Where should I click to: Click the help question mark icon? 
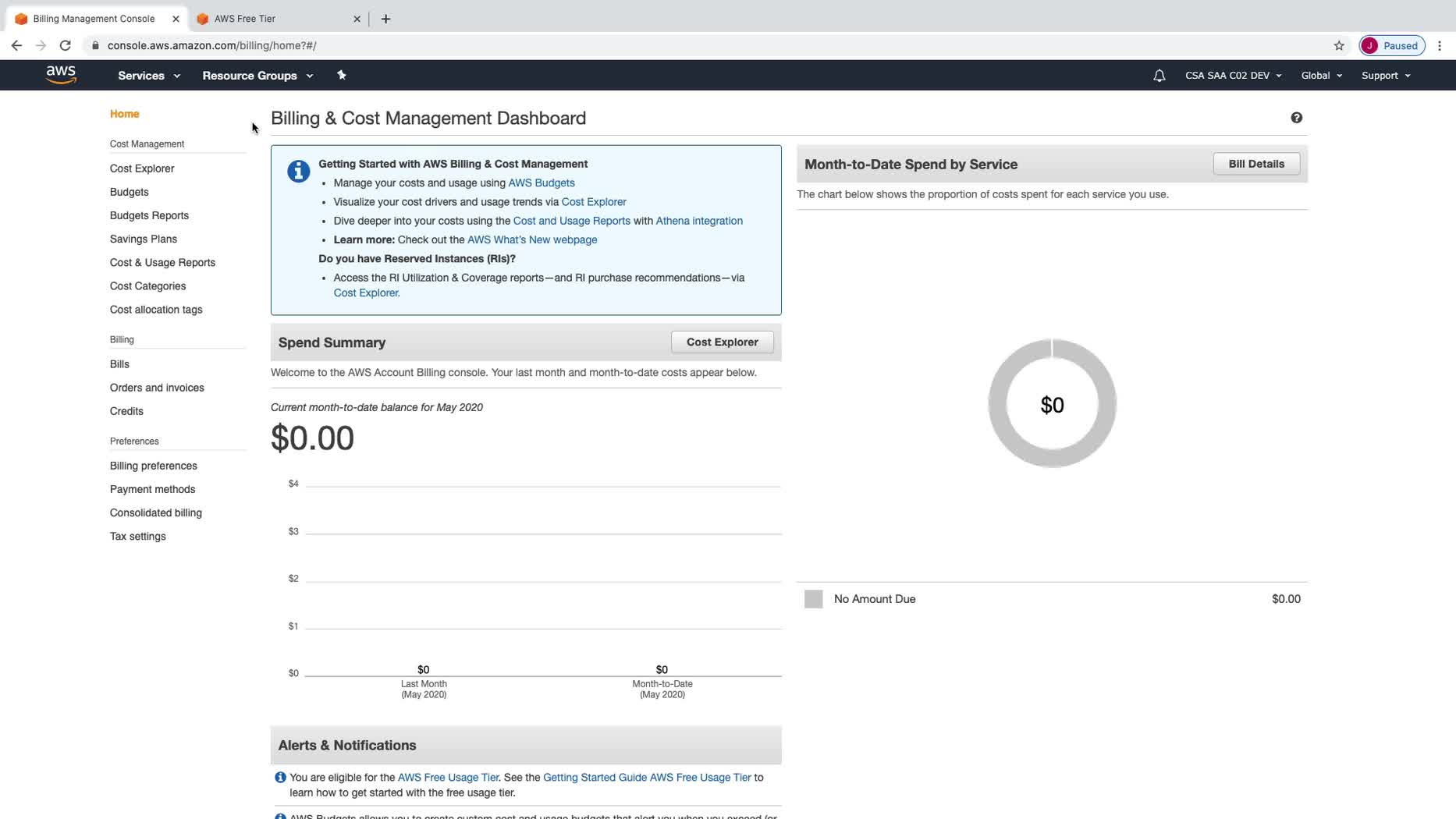coord(1296,118)
